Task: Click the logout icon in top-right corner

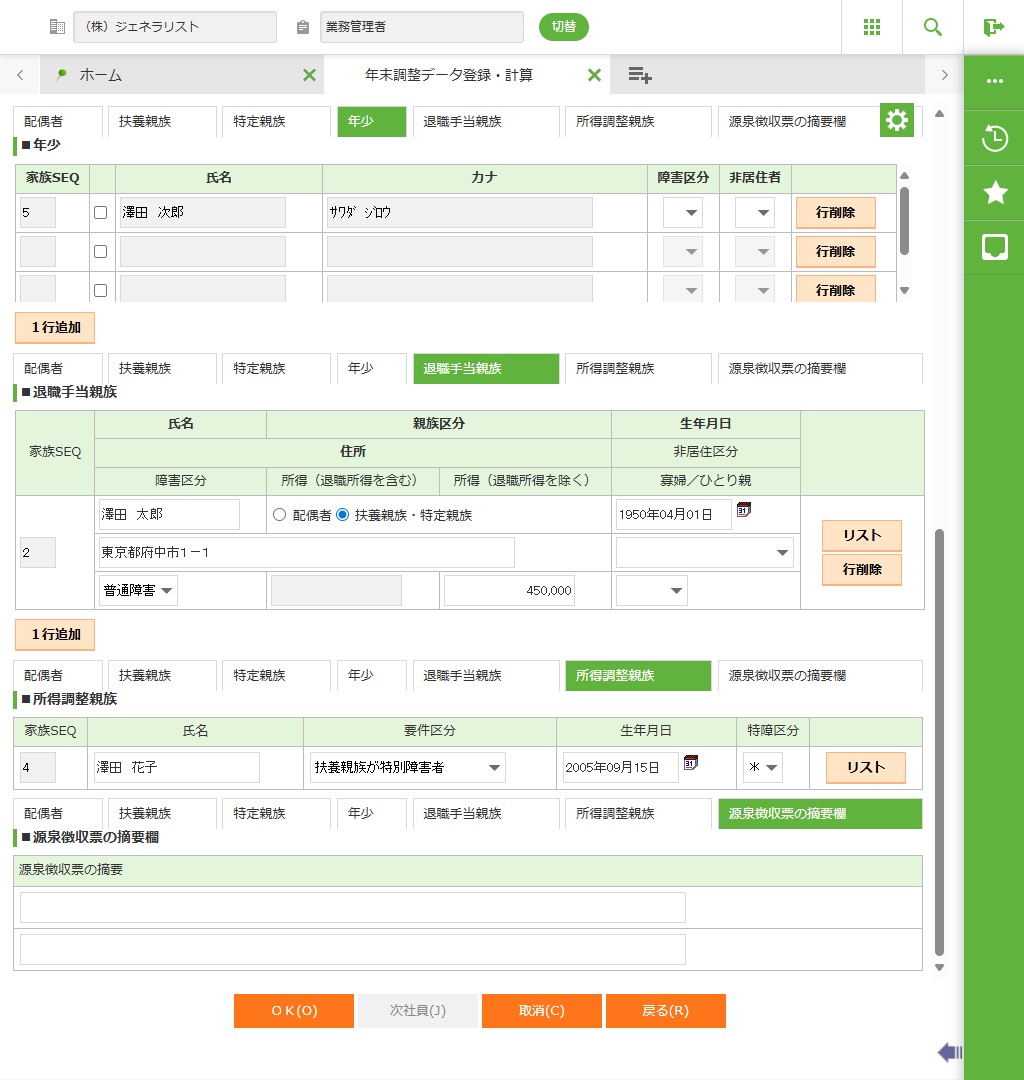Action: click(x=993, y=27)
